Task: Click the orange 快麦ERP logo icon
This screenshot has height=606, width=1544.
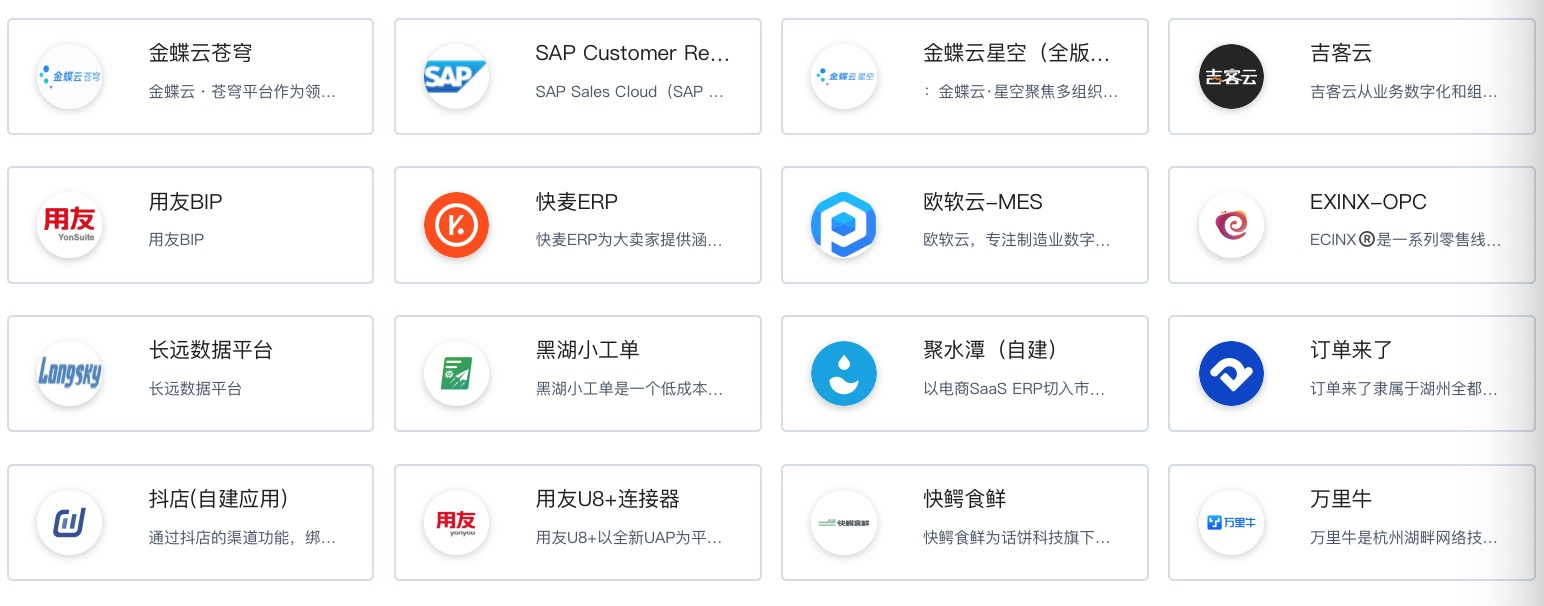Action: (x=456, y=225)
